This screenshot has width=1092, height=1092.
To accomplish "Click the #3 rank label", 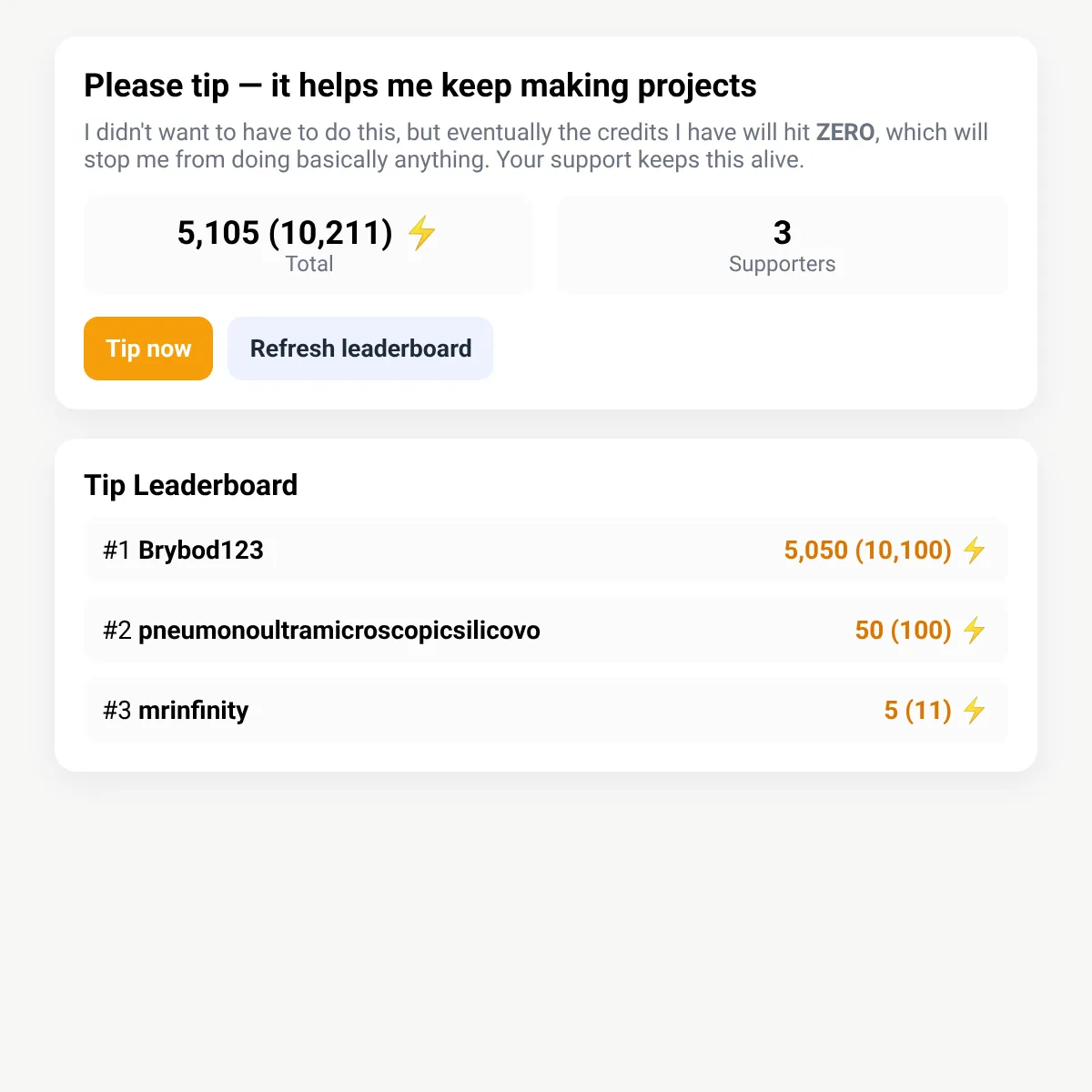I will click(116, 710).
